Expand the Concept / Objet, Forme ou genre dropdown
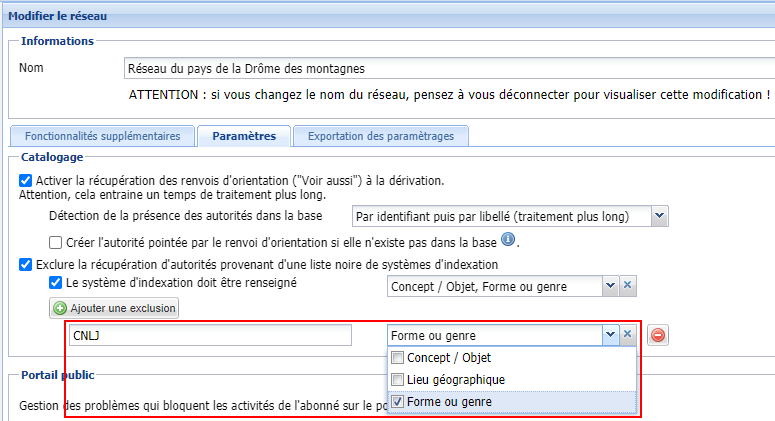The image size is (775, 421). tap(610, 286)
